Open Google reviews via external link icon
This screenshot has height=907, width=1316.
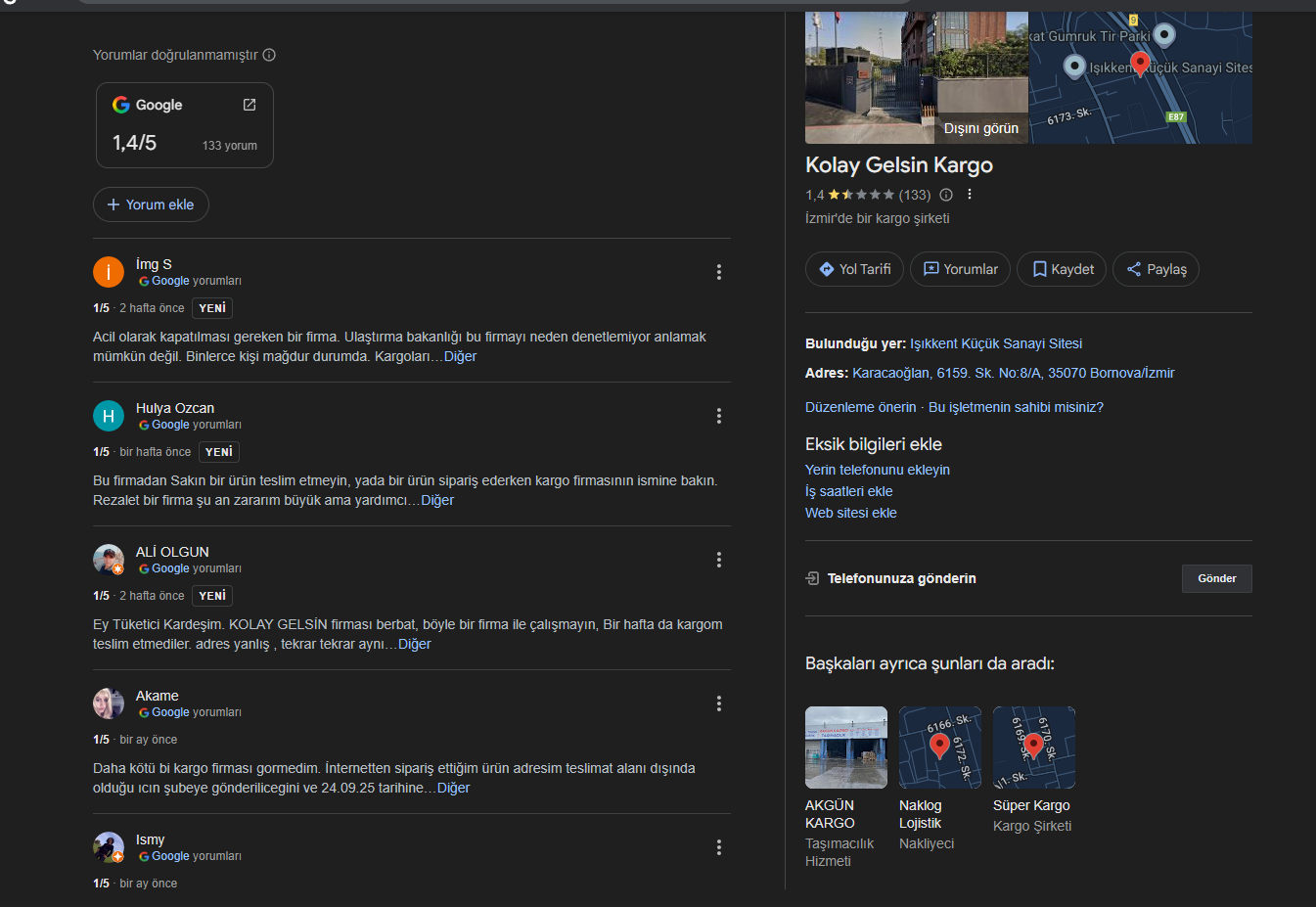click(250, 105)
